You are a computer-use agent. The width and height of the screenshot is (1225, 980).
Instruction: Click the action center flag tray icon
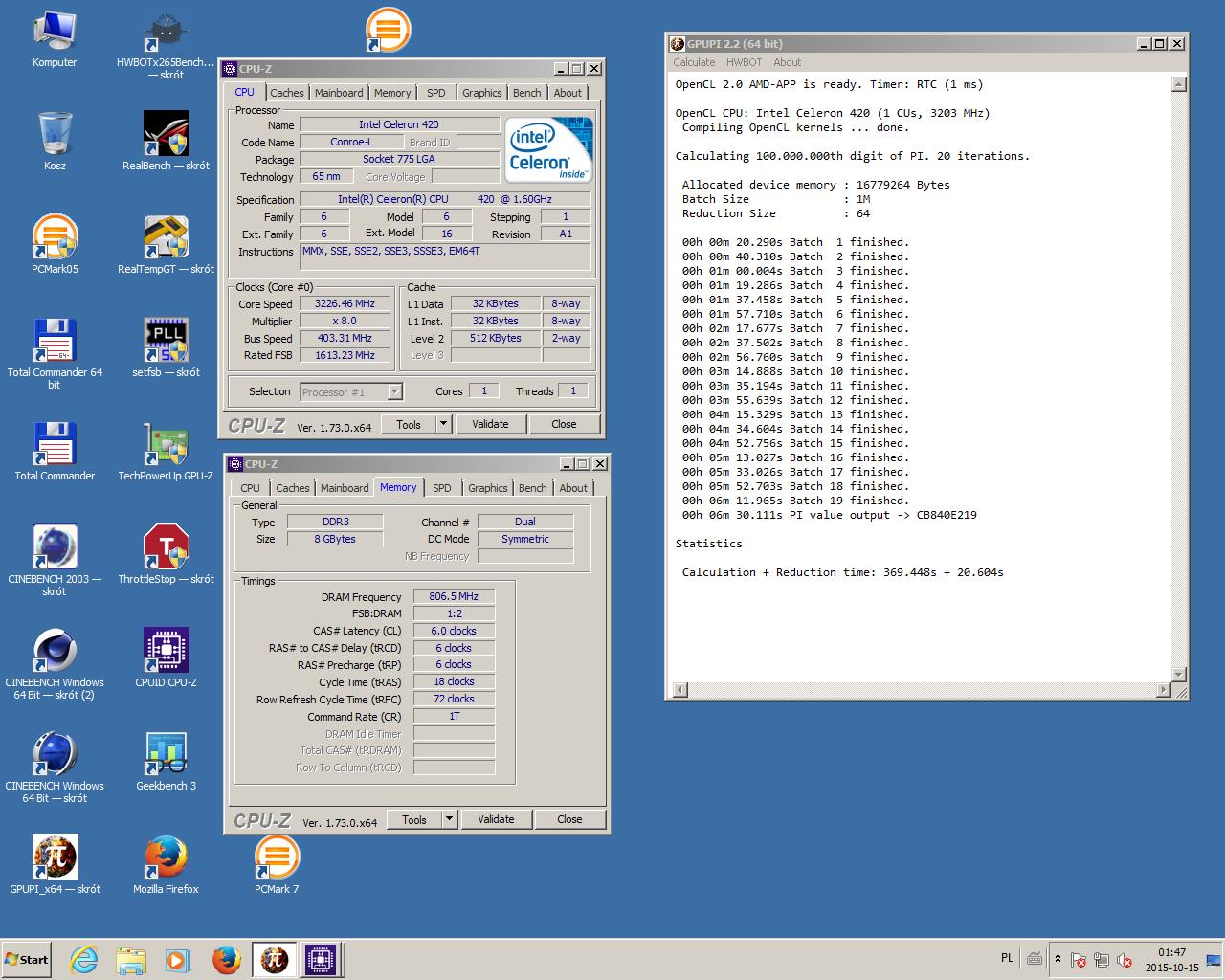click(1078, 960)
